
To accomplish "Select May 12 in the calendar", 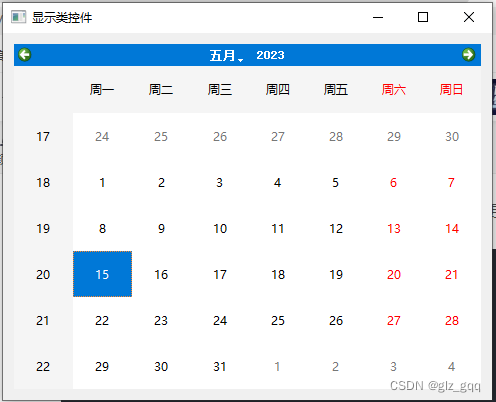I will (336, 228).
